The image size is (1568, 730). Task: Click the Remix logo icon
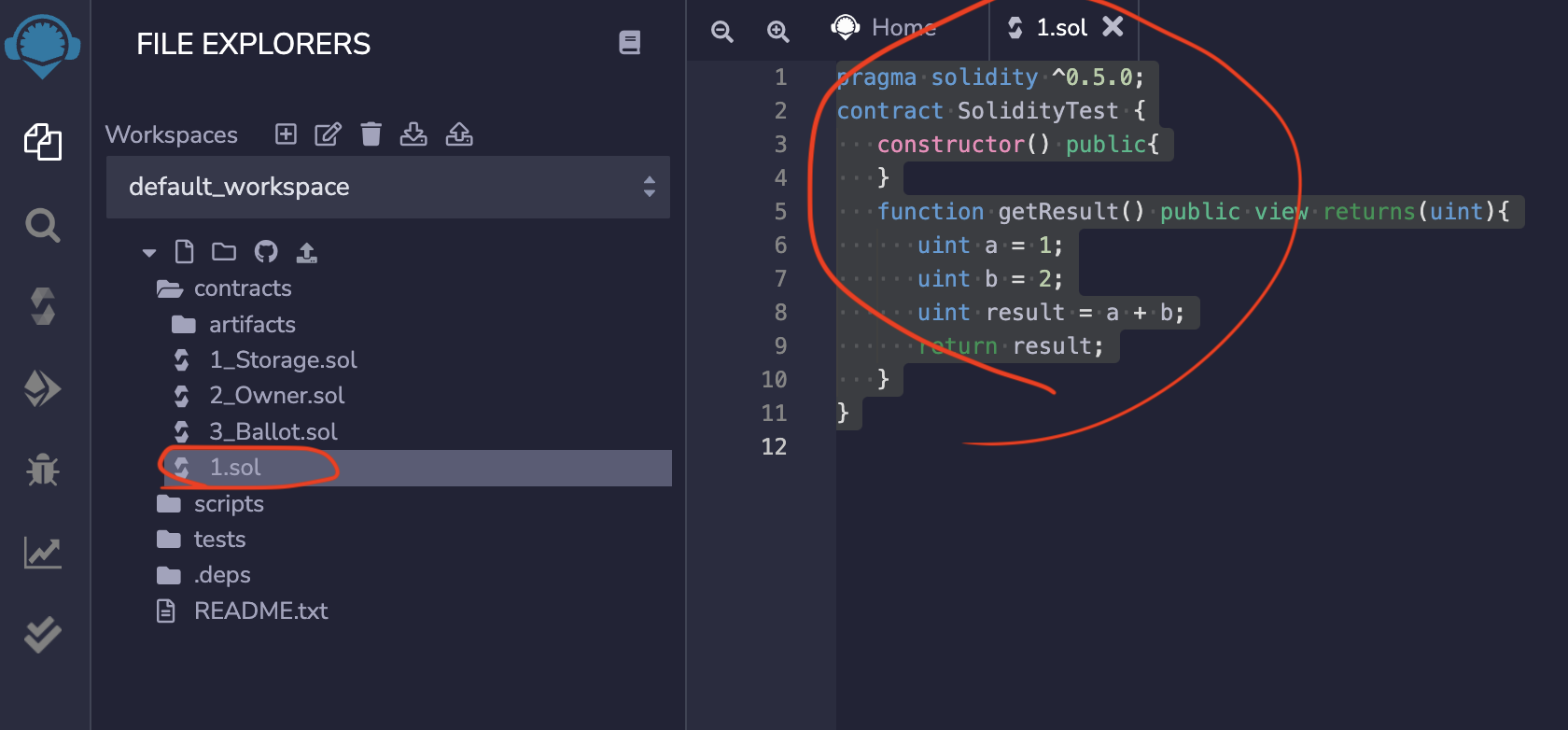pos(43,47)
